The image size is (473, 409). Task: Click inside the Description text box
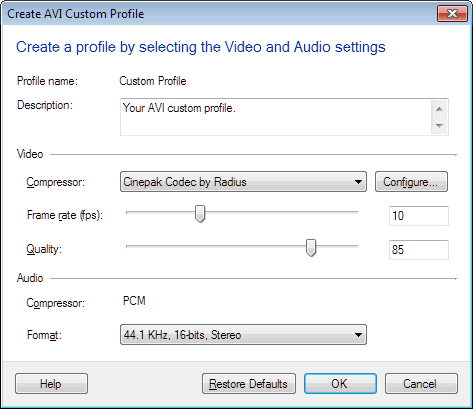[275, 117]
